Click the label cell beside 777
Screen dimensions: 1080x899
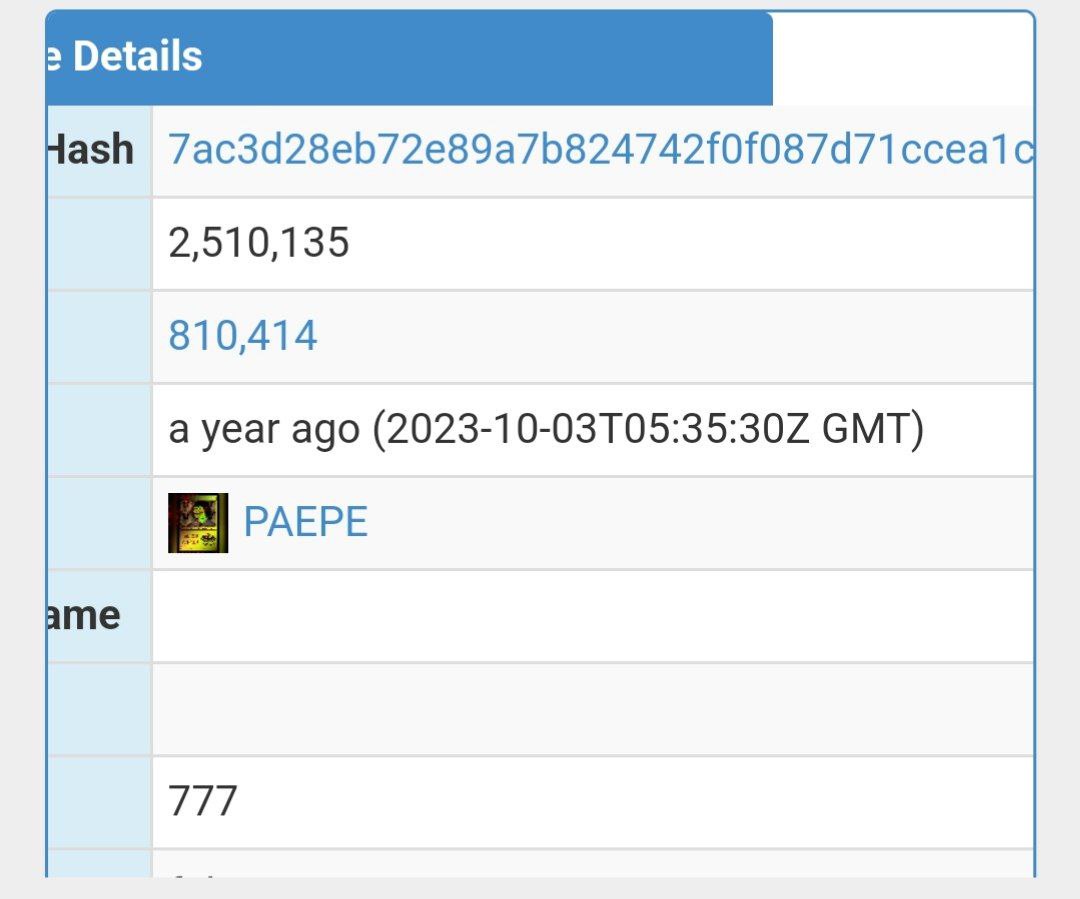click(x=99, y=802)
